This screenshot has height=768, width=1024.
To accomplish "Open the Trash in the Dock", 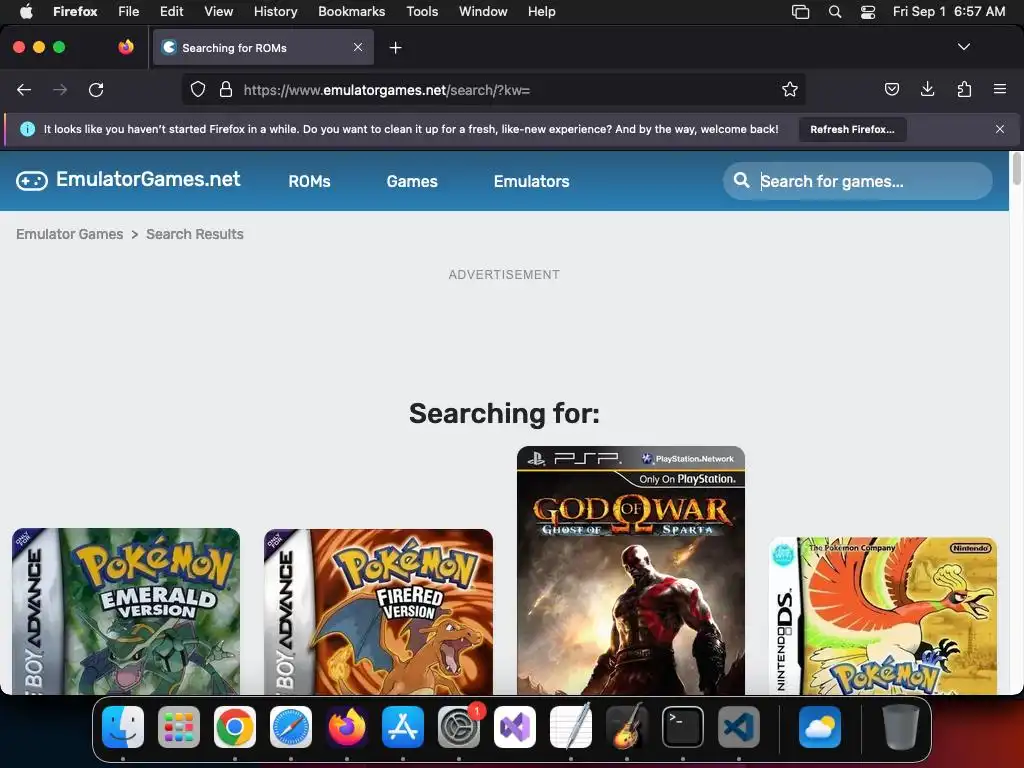I will 901,727.
